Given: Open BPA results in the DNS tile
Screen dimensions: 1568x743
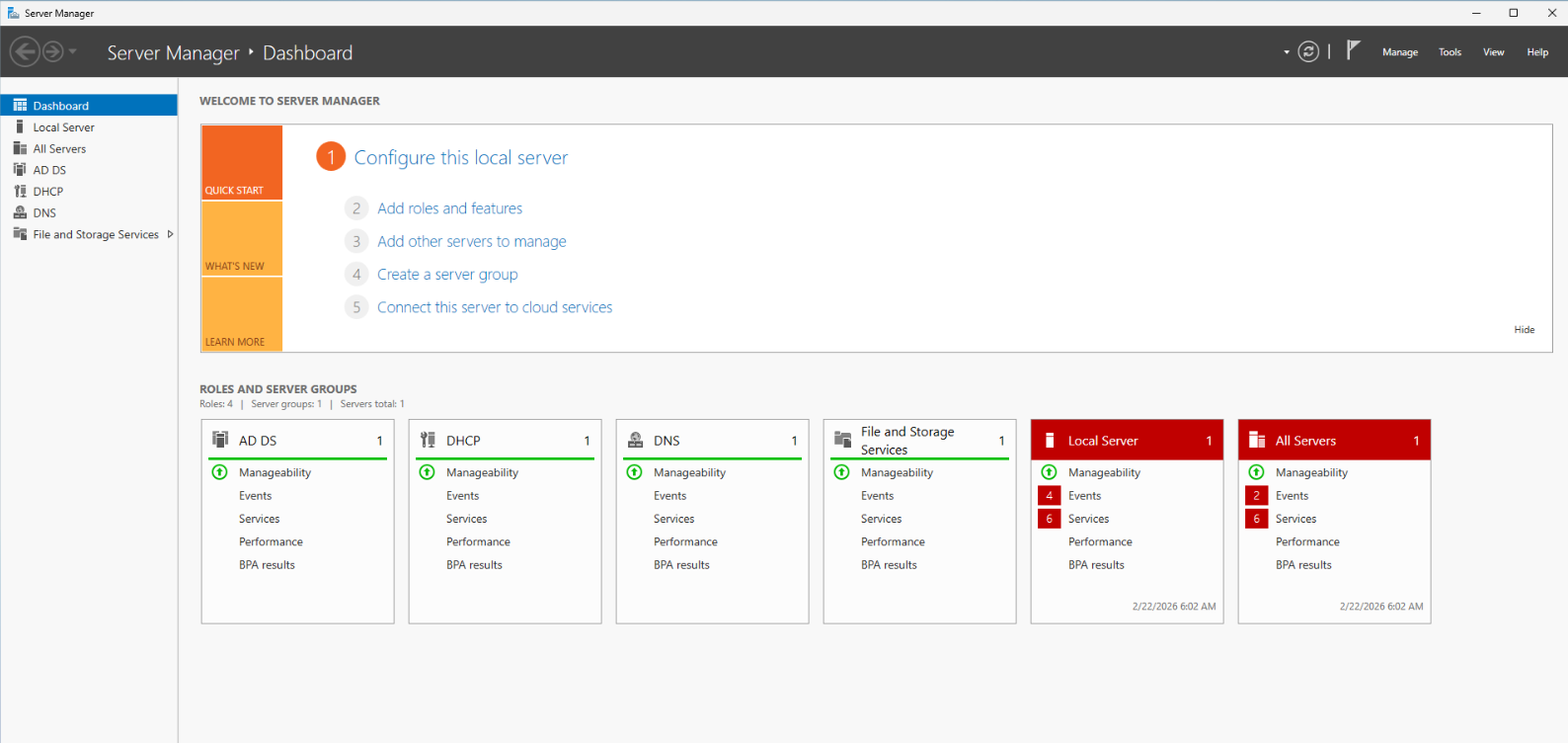Looking at the screenshot, I should pyautogui.click(x=681, y=565).
